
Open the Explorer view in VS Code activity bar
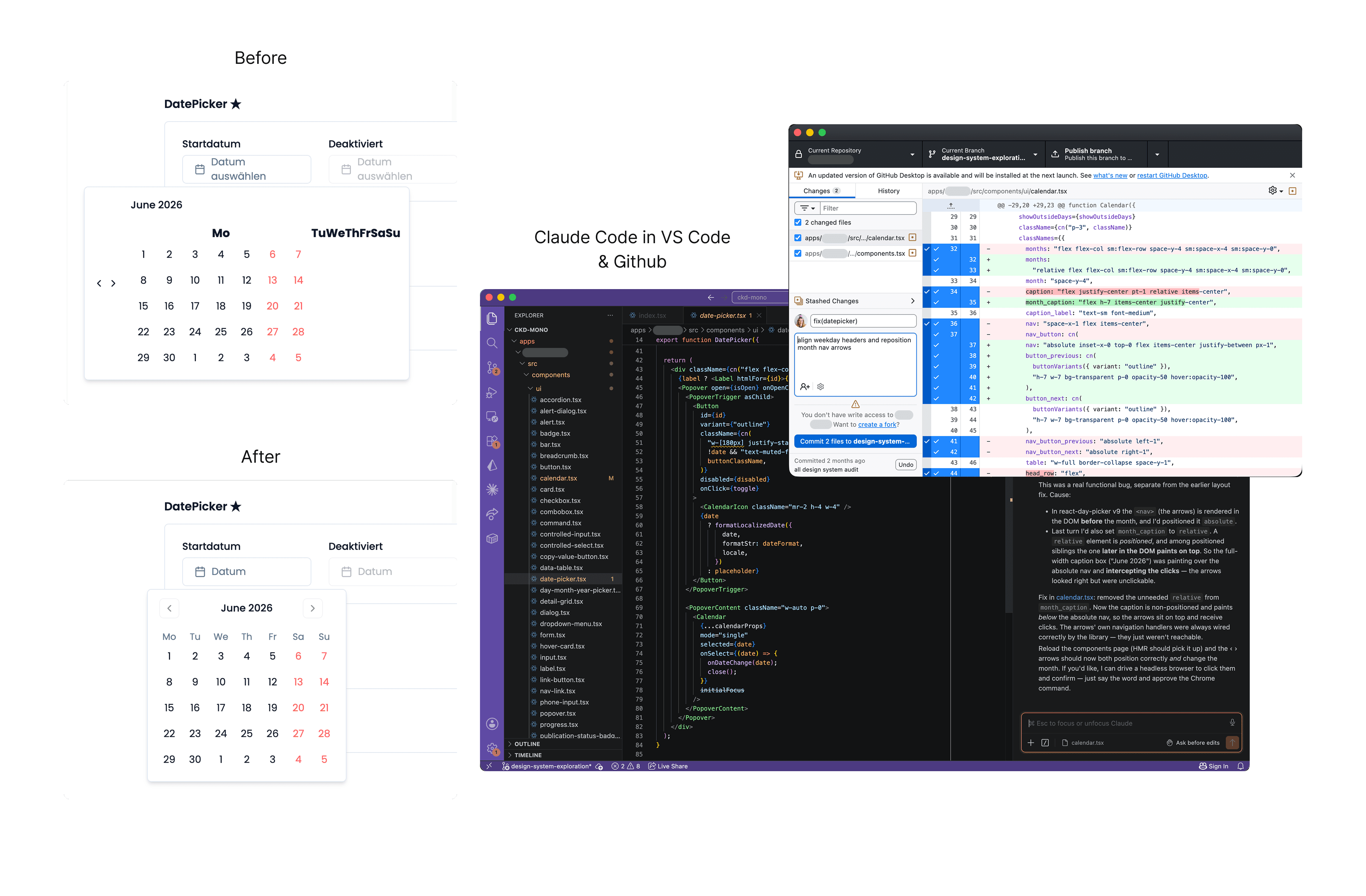point(492,319)
